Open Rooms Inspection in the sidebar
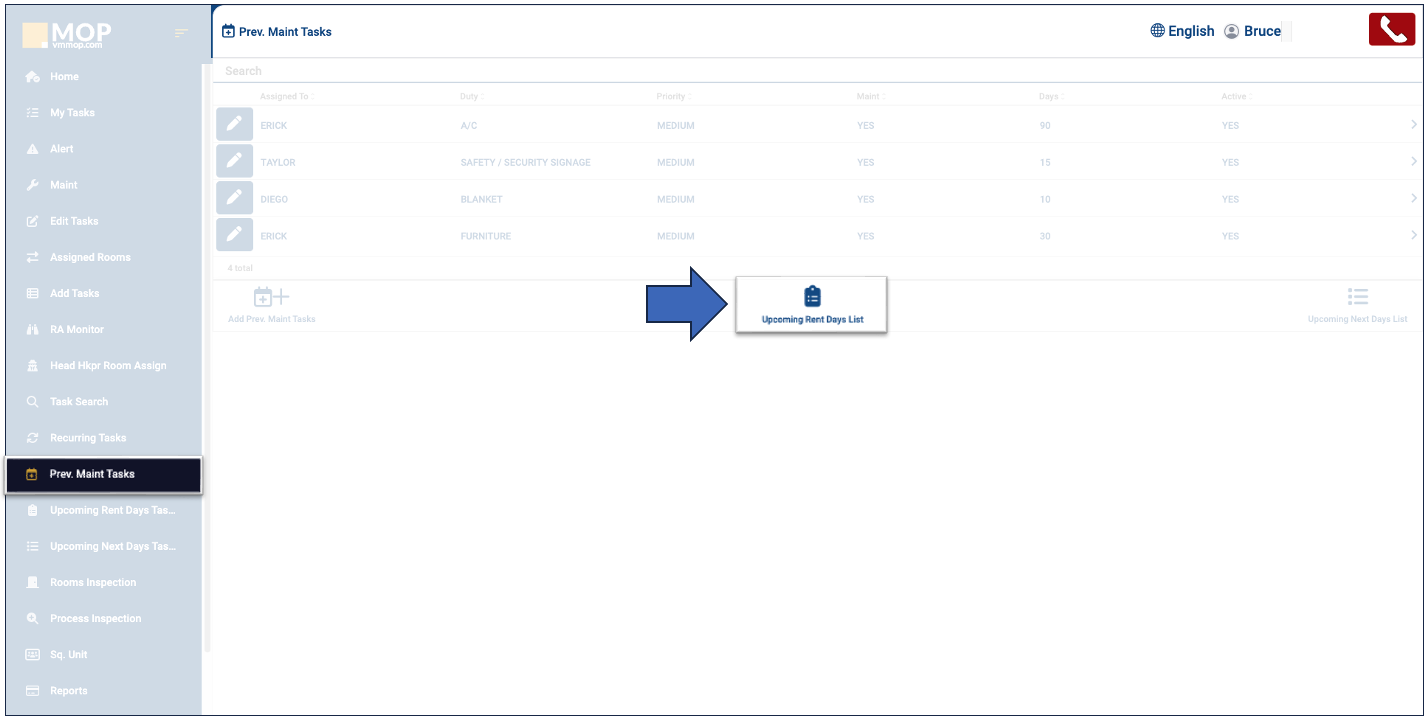The image size is (1428, 722). pos(92,583)
